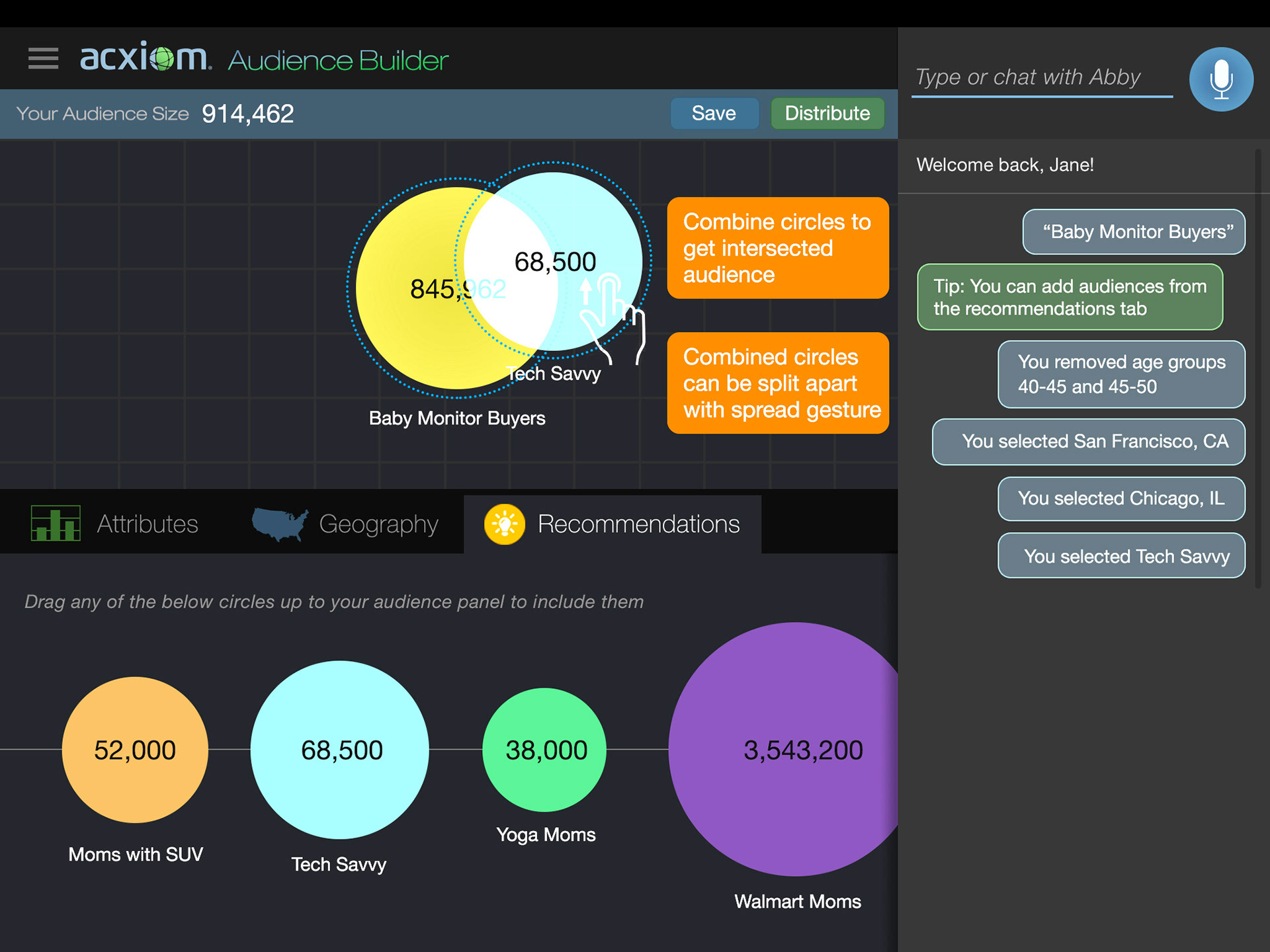Switch to the Geography tab

(378, 524)
